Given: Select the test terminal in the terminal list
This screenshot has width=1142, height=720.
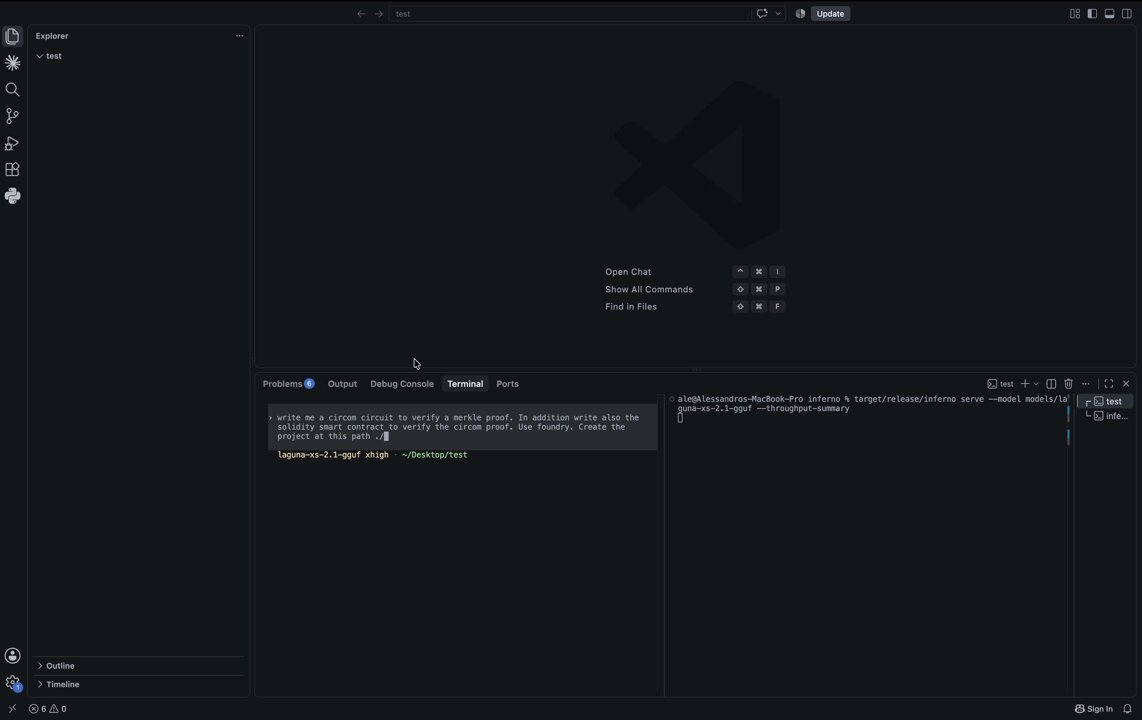Looking at the screenshot, I should (x=1106, y=402).
